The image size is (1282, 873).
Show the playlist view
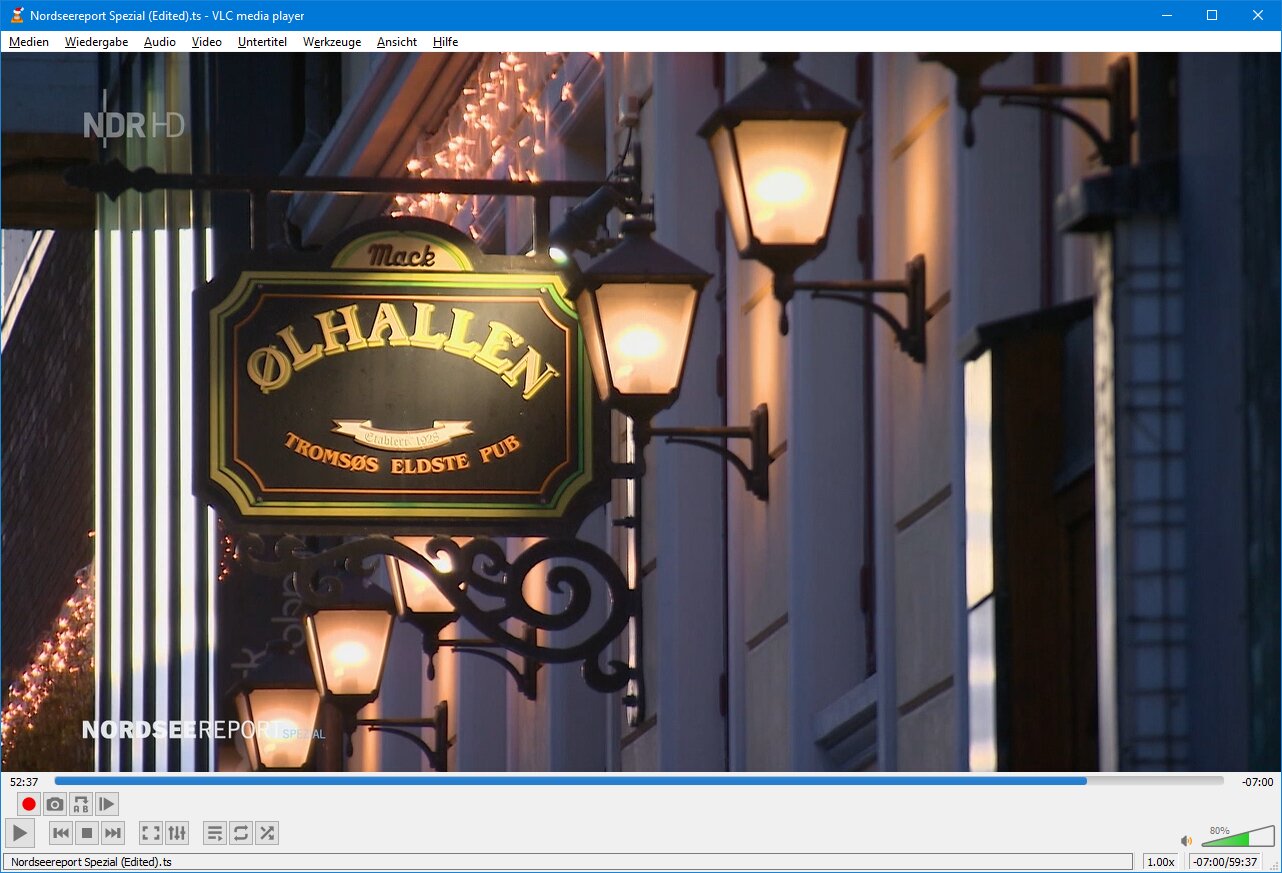point(214,833)
